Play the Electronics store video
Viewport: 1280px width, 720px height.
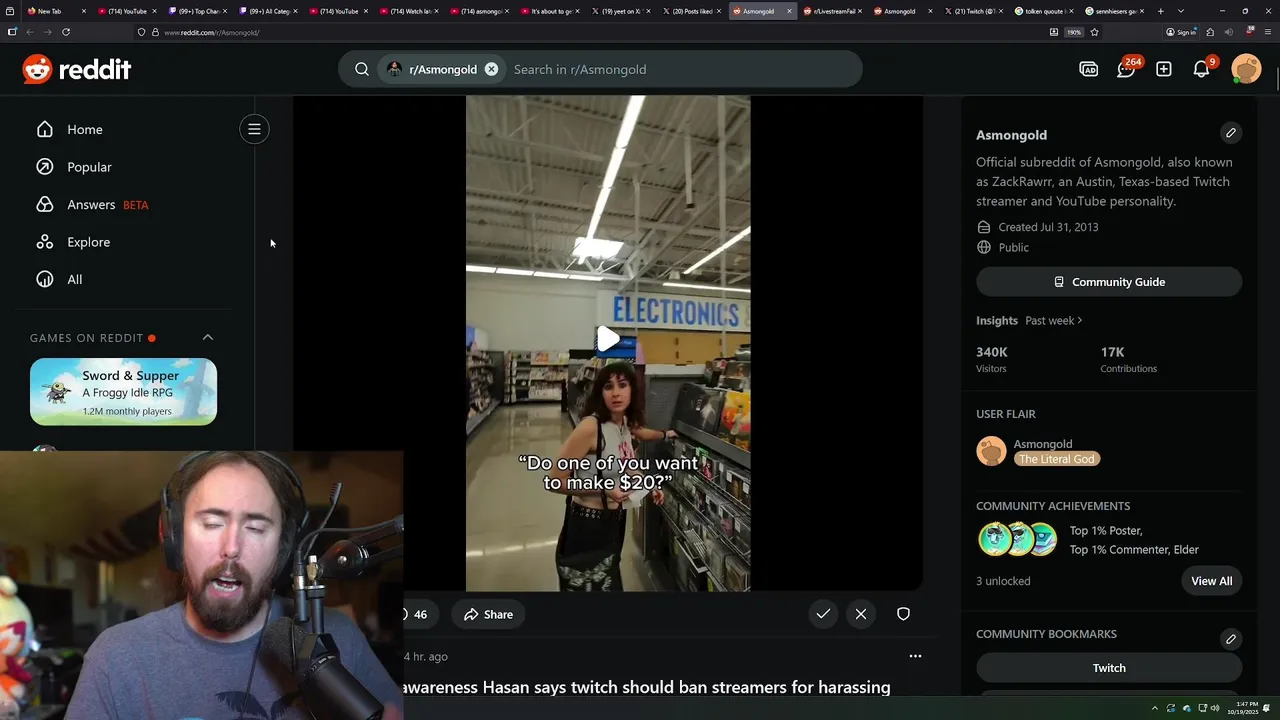coord(607,340)
